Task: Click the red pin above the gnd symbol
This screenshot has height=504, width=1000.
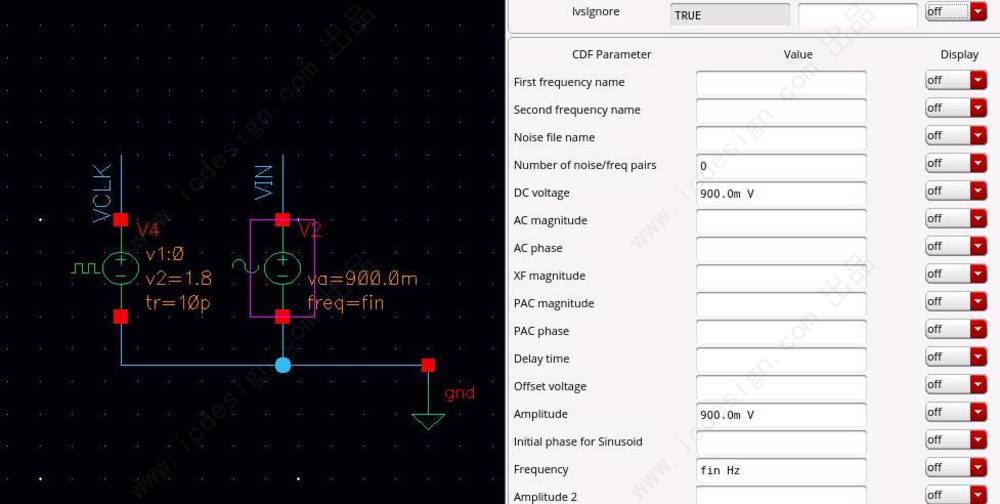Action: point(428,365)
